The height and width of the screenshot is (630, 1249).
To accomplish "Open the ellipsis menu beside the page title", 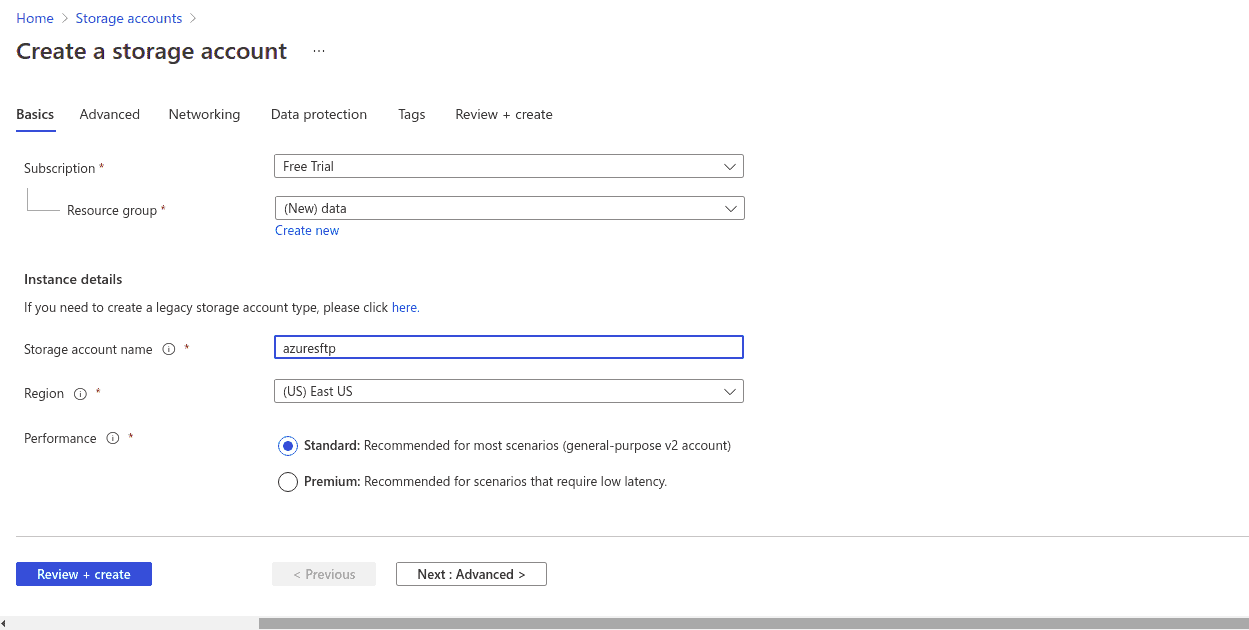I will click(x=319, y=52).
